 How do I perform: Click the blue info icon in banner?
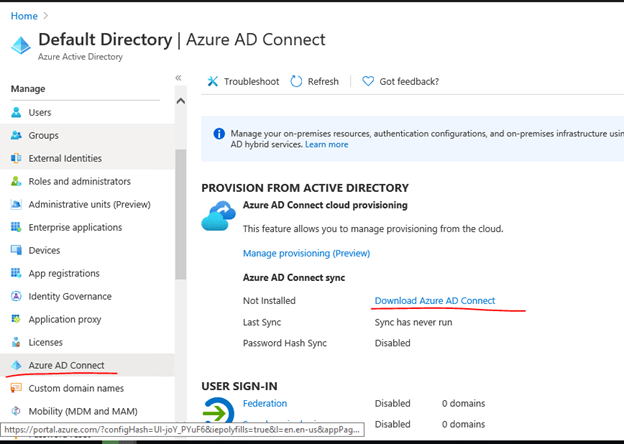(219, 133)
